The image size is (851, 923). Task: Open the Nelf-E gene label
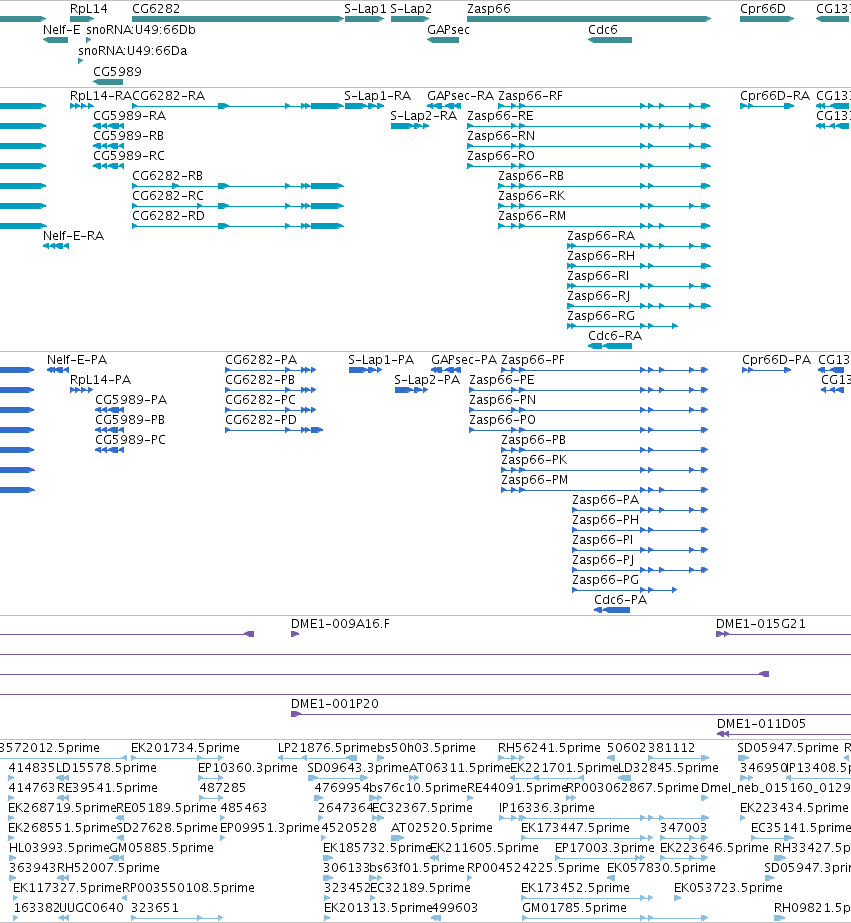pos(62,30)
